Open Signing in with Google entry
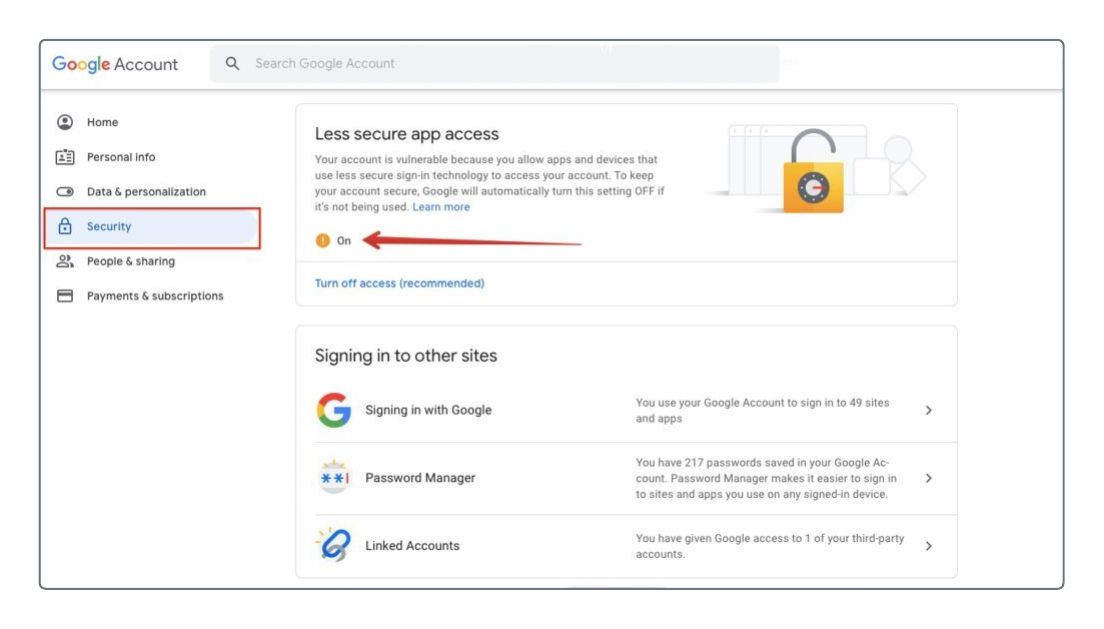The image size is (1104, 629). (636, 411)
